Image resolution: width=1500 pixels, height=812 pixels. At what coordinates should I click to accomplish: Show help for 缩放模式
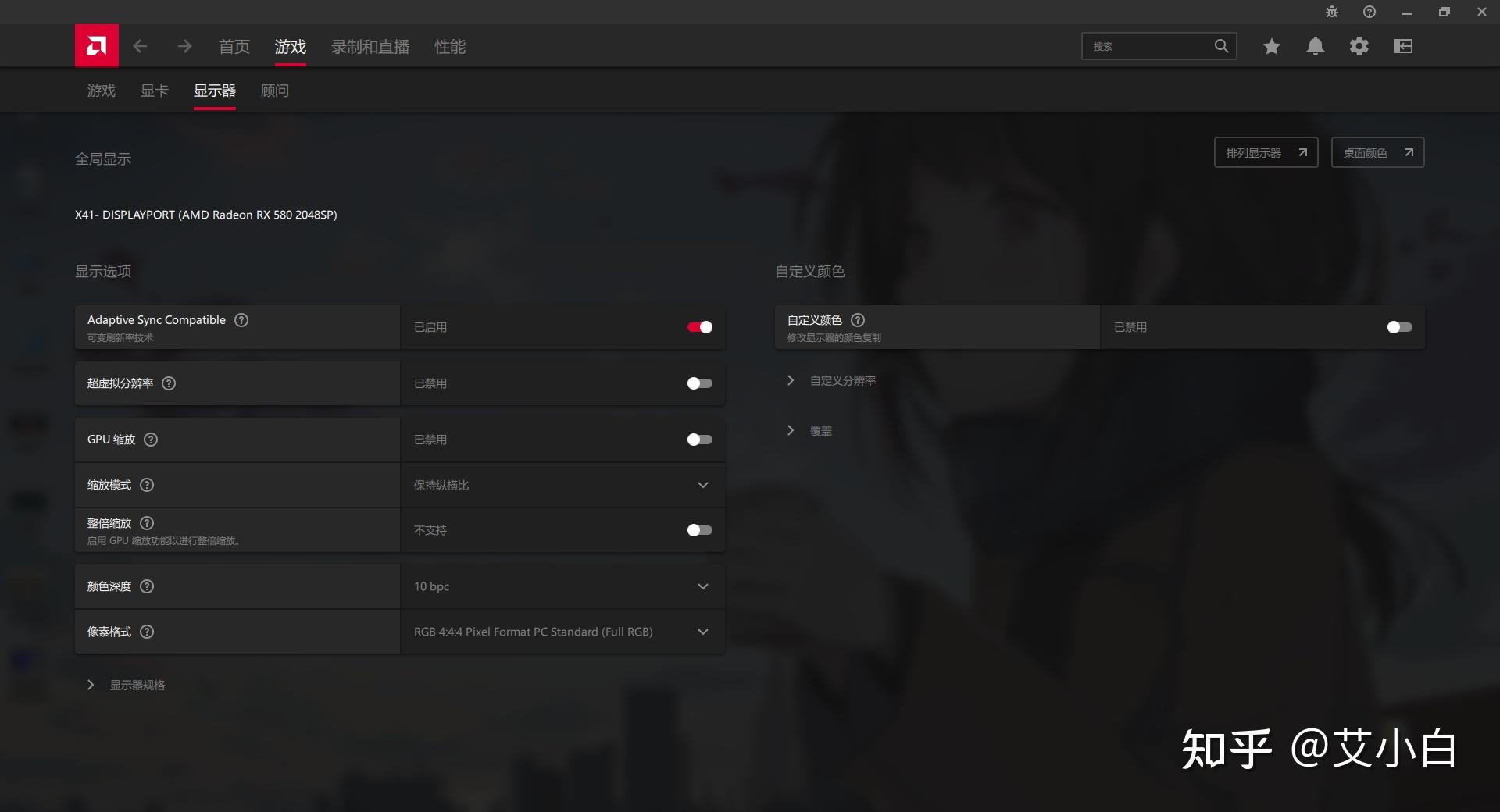[147, 485]
